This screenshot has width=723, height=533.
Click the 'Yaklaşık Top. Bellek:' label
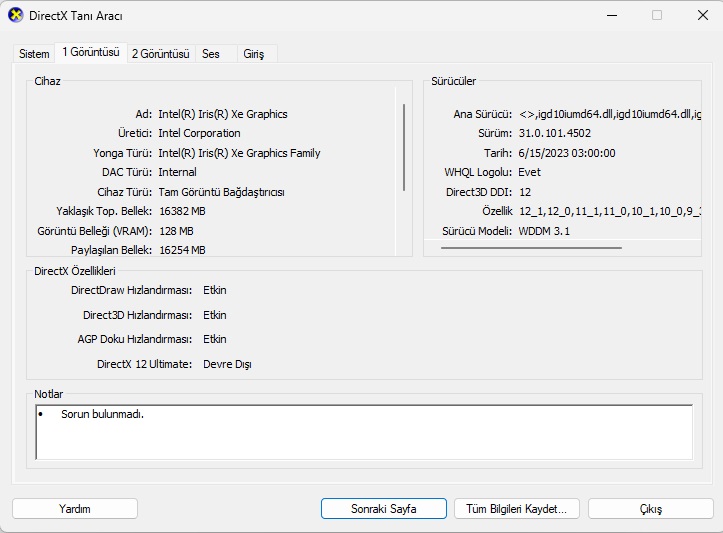pyautogui.click(x=104, y=211)
